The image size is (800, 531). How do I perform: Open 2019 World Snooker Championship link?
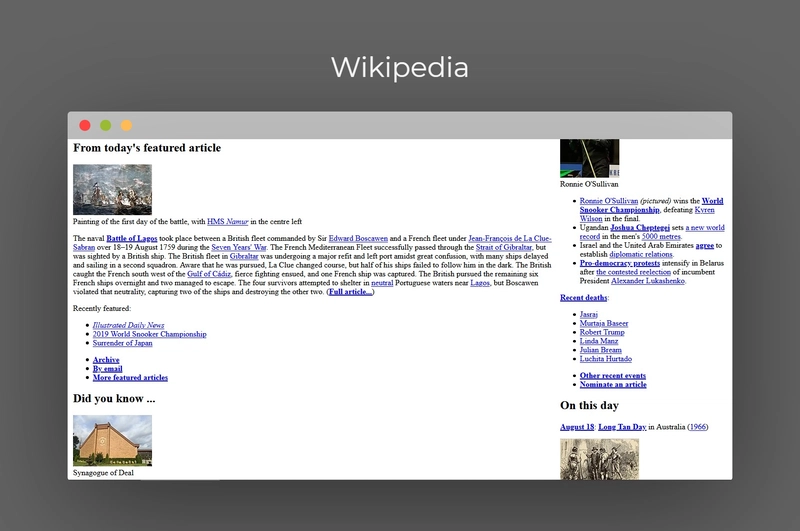pyautogui.click(x=149, y=334)
